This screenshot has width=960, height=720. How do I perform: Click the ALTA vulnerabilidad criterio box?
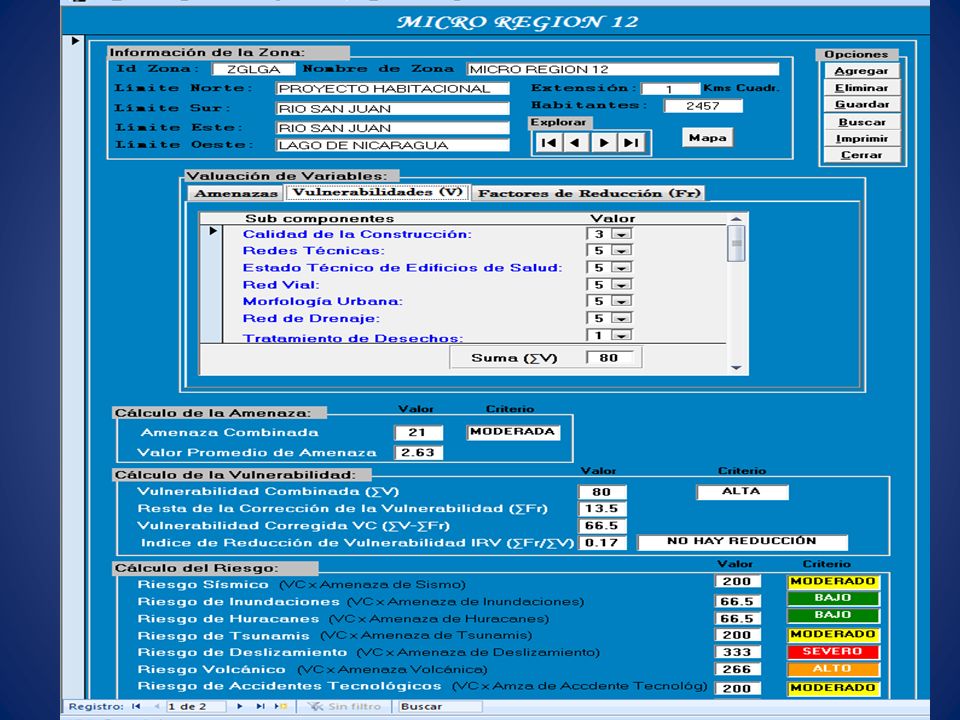742,492
